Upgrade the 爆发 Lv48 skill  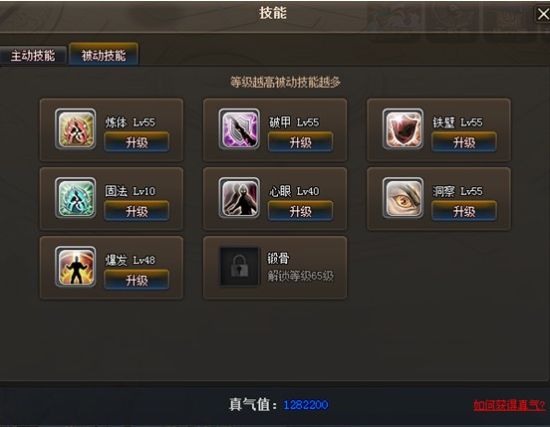click(x=137, y=280)
